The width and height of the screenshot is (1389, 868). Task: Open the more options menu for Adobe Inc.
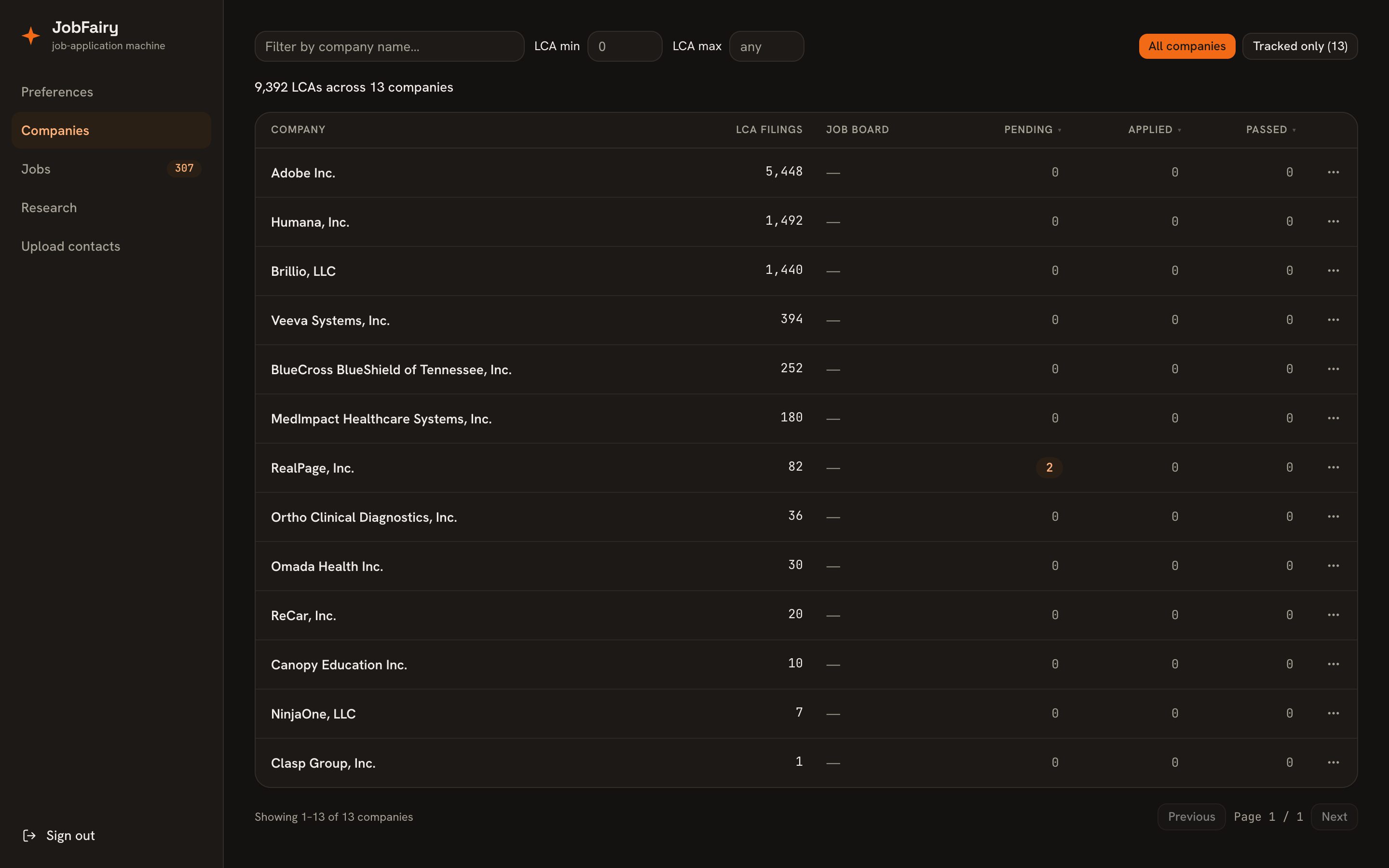tap(1333, 172)
